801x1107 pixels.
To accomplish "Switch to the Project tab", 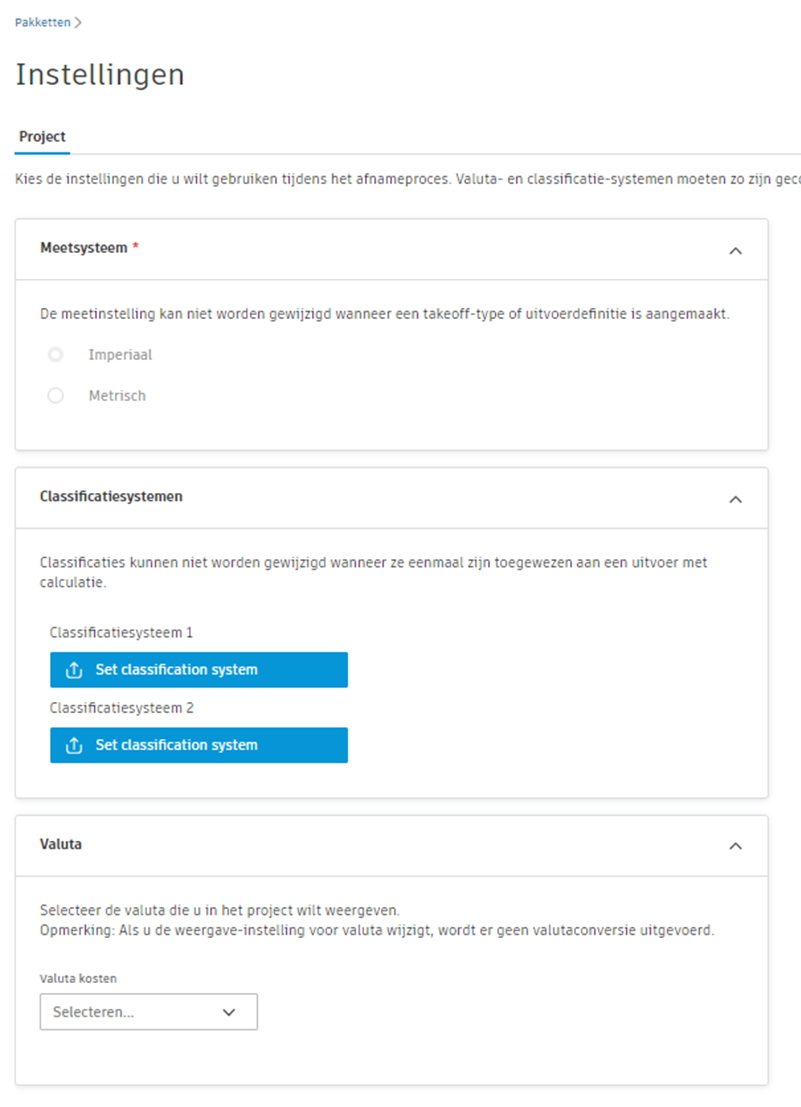I will [42, 137].
